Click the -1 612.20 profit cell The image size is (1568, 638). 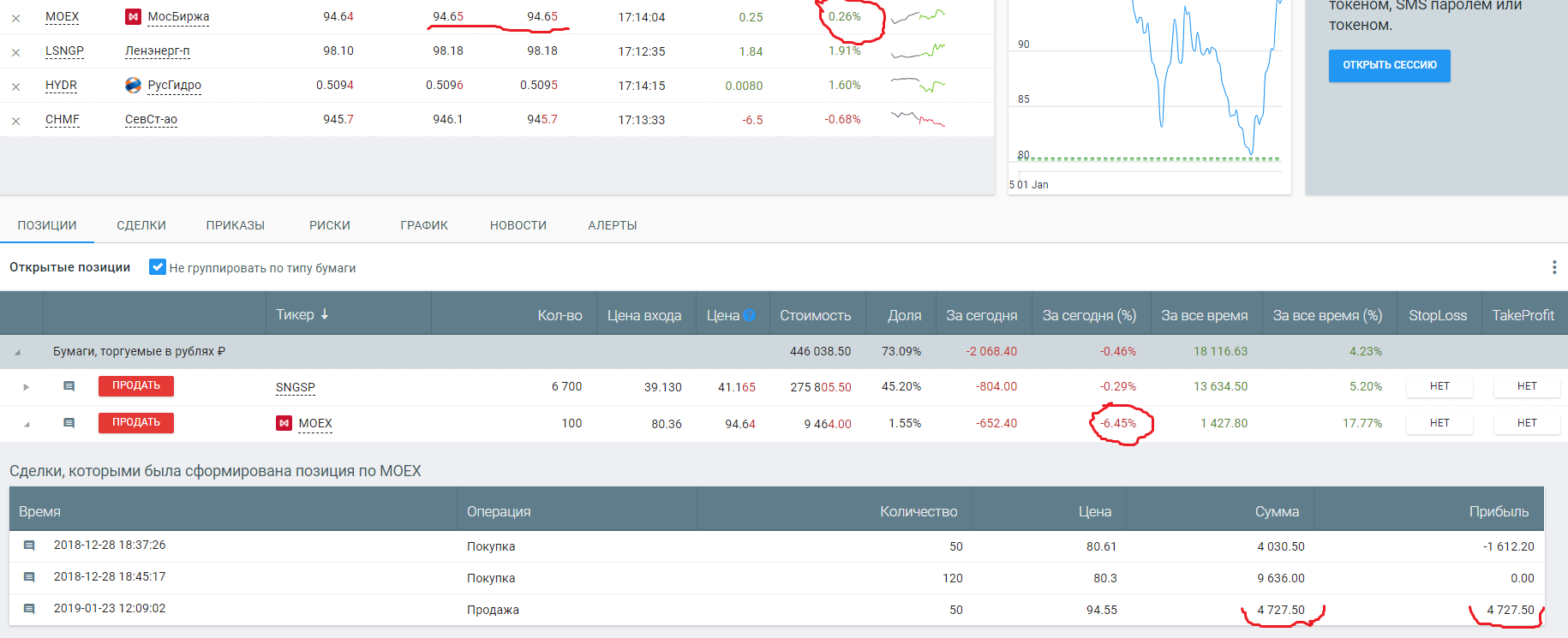coord(1509,546)
